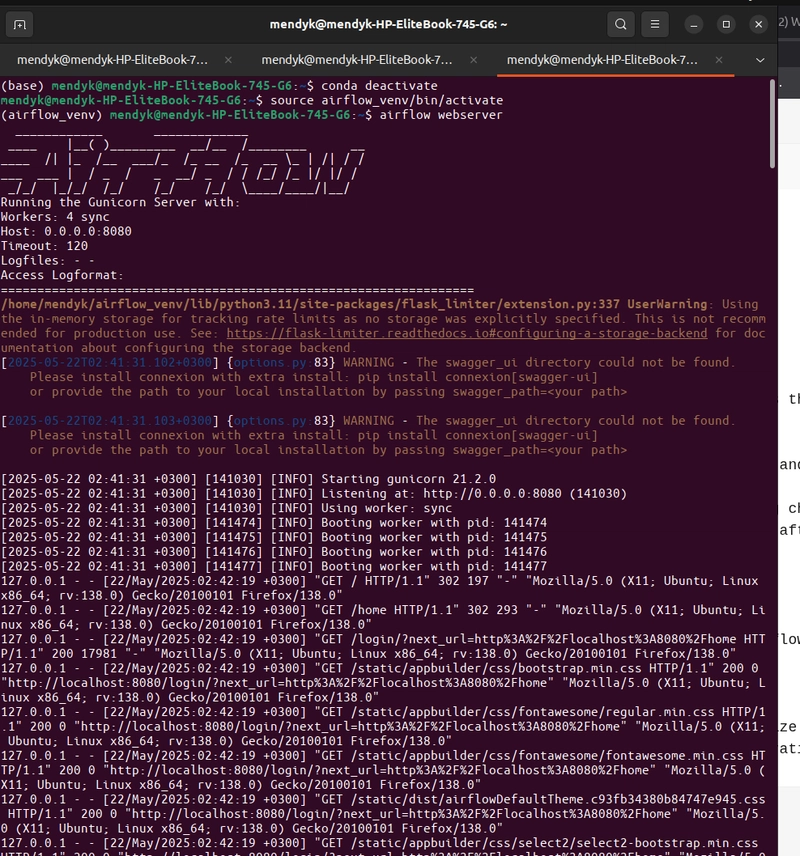800x856 pixels.
Task: Open the terminal search
Action: point(620,25)
